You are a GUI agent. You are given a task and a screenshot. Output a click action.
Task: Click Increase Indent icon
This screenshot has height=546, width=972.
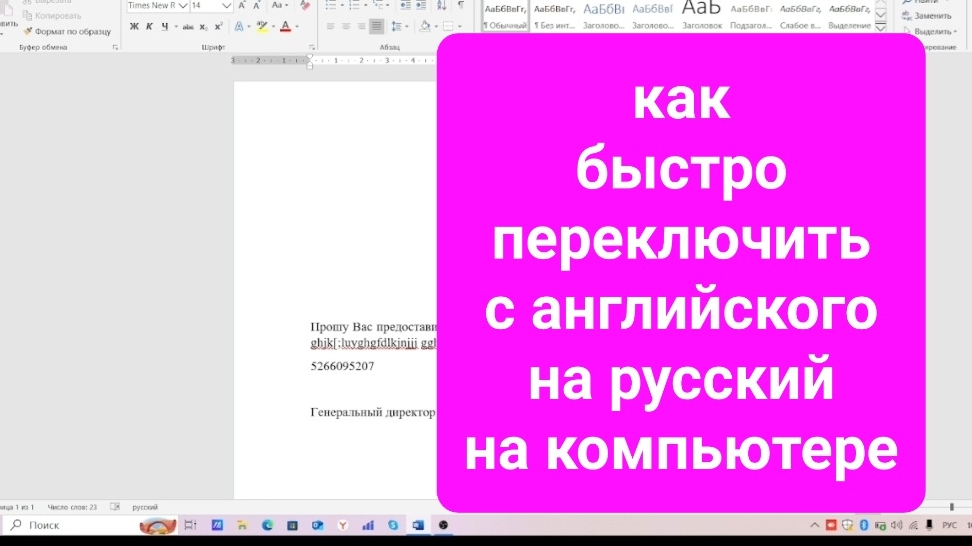[421, 6]
